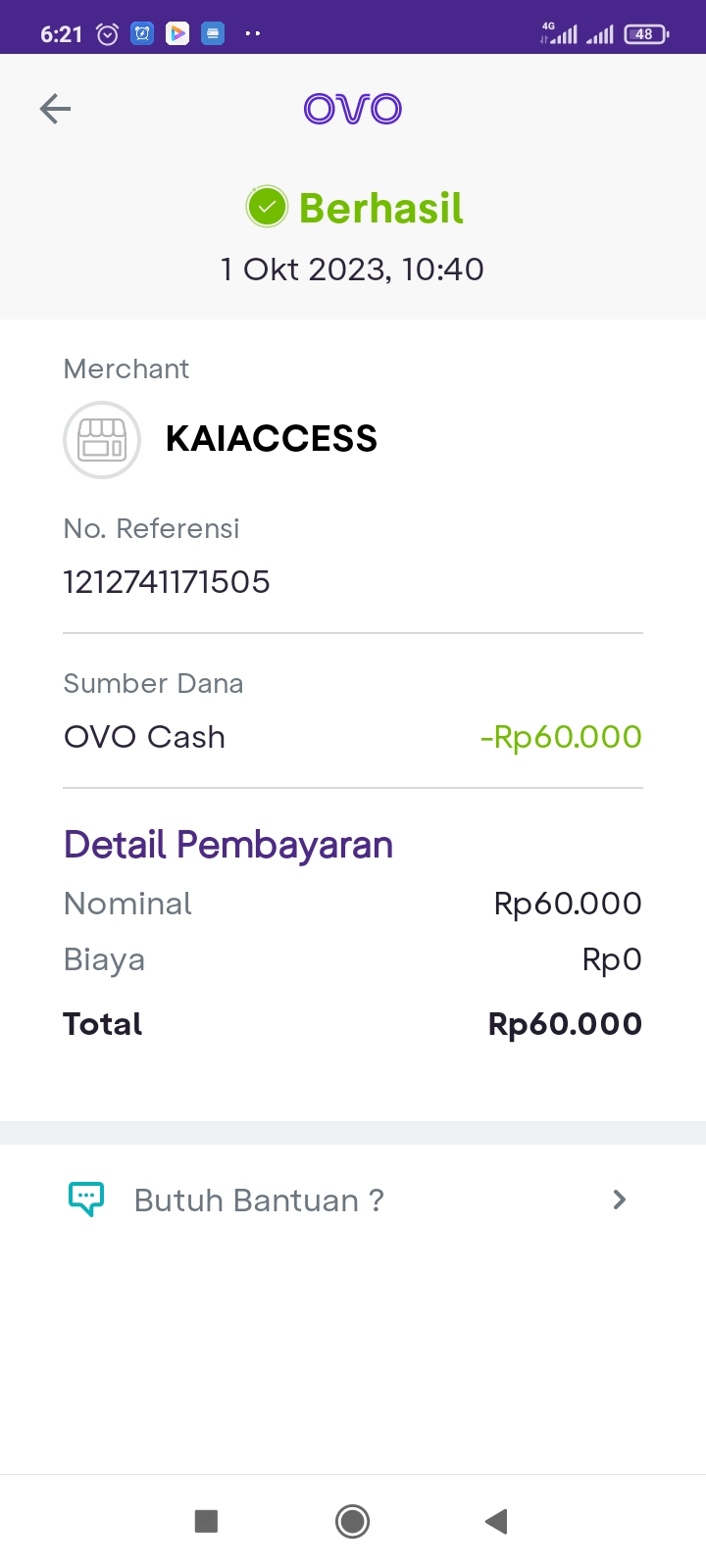Screen dimensions: 706x1568
Task: Open the Butuh Bantuan ? help link
Action: point(259,1200)
